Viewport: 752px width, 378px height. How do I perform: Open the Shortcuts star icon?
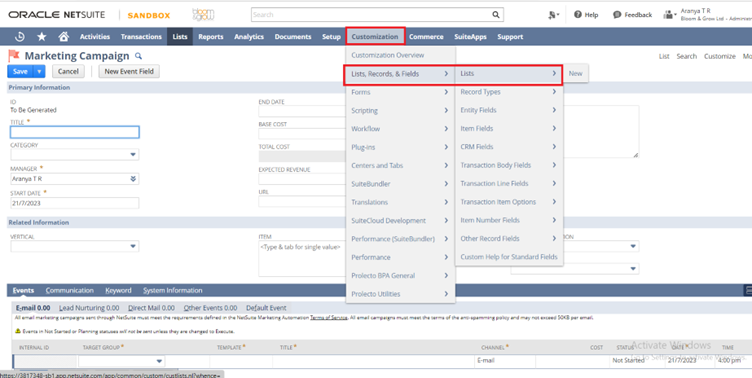tap(42, 36)
